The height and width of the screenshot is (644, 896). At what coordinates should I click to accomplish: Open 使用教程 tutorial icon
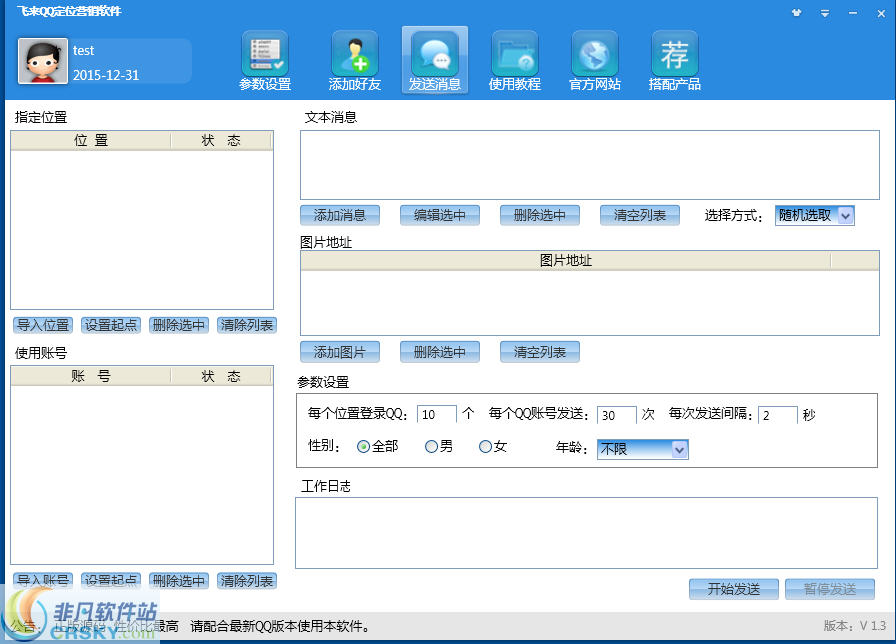point(514,61)
